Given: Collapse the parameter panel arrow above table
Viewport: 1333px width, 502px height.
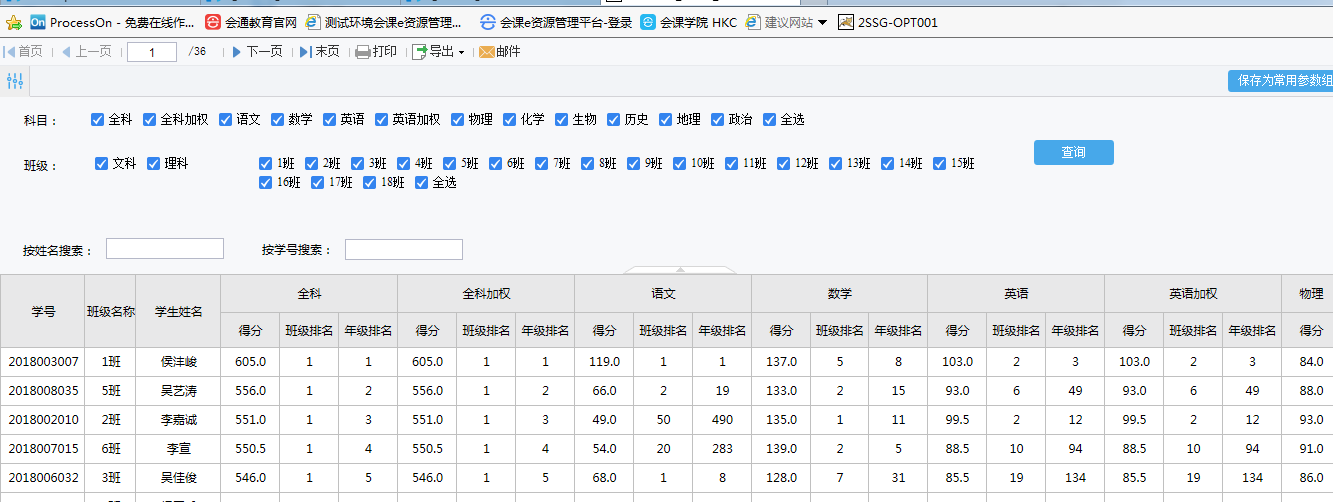Looking at the screenshot, I should click(x=681, y=269).
